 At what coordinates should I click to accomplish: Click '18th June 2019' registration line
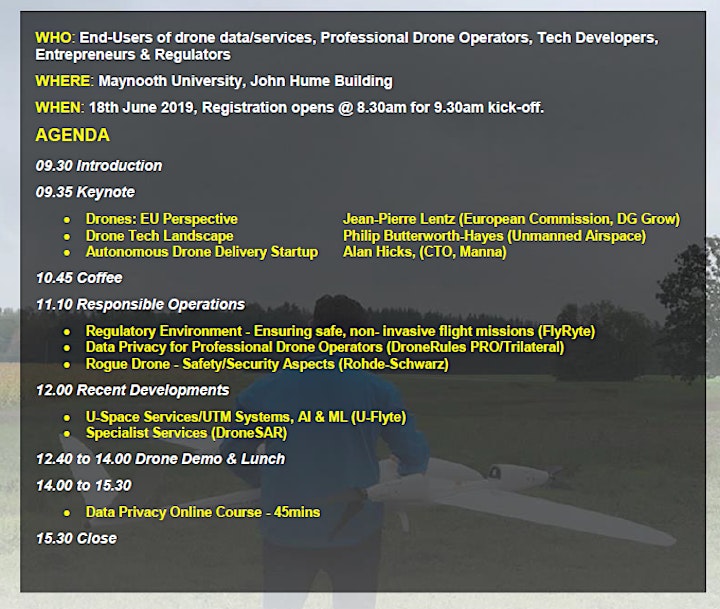pos(316,108)
